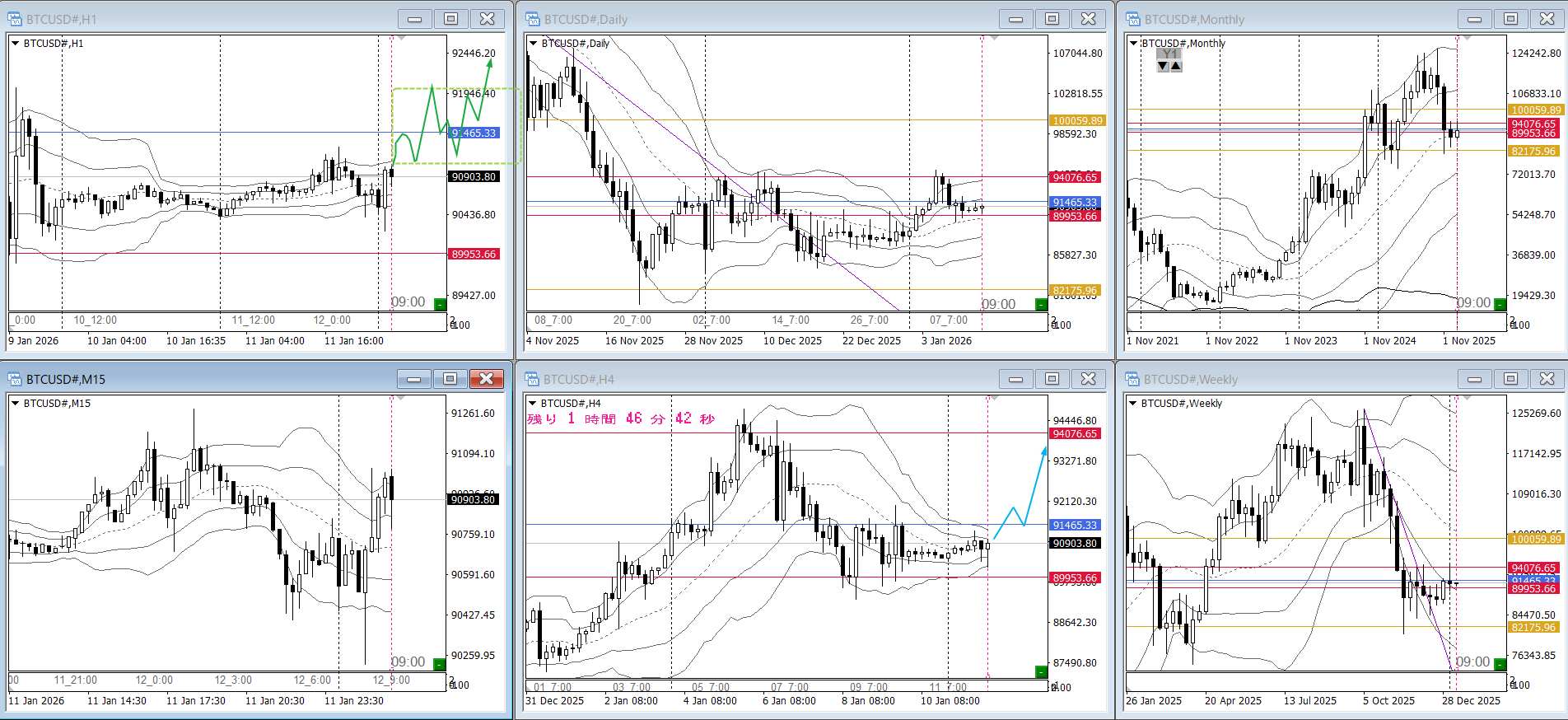The width and height of the screenshot is (1568, 720).
Task: Expand the triangle beside BTCUSD#,M15 chart label
Action: pyautogui.click(x=15, y=404)
